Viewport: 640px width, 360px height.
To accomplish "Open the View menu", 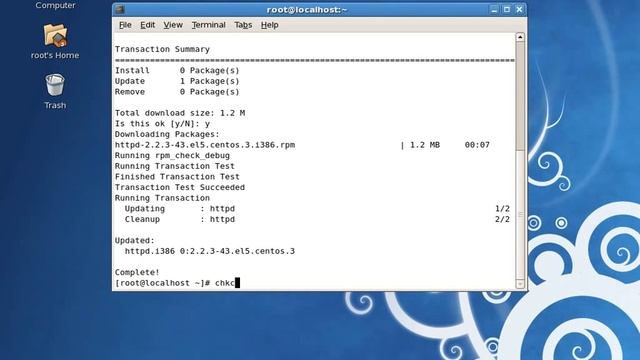I will [173, 25].
